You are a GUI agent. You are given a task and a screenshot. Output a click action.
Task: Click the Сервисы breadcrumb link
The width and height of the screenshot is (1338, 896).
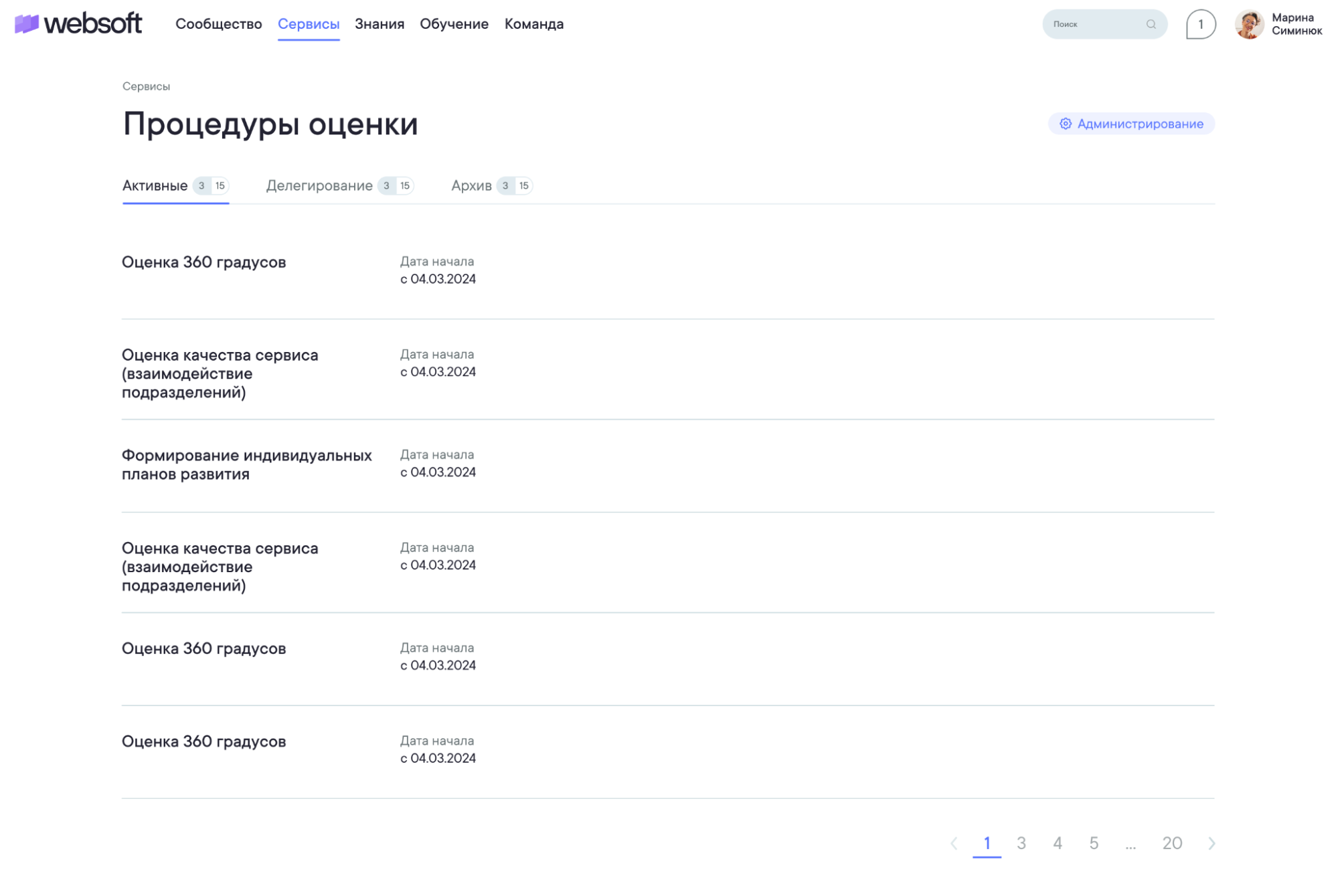point(146,86)
